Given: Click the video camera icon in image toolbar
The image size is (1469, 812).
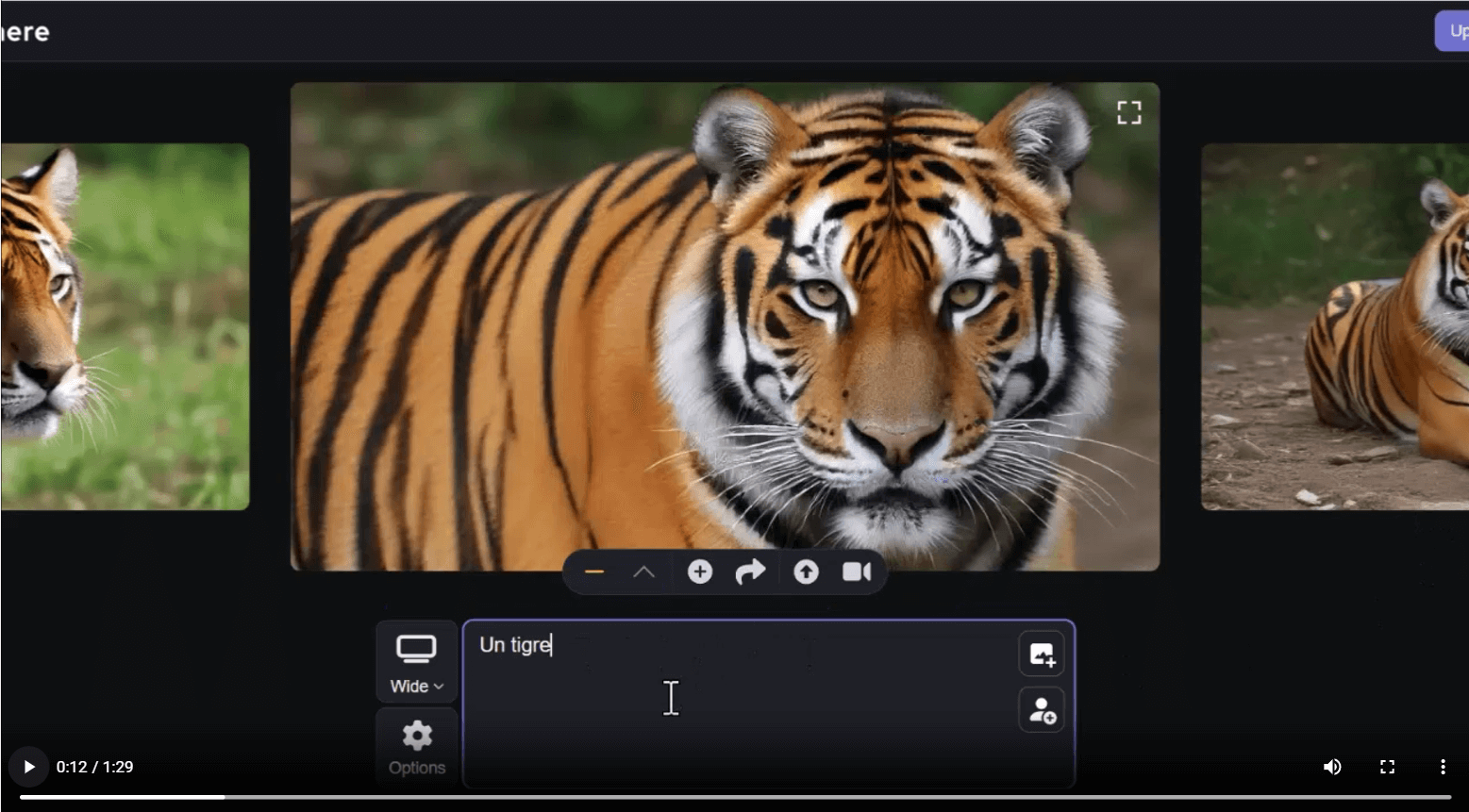Looking at the screenshot, I should [857, 572].
